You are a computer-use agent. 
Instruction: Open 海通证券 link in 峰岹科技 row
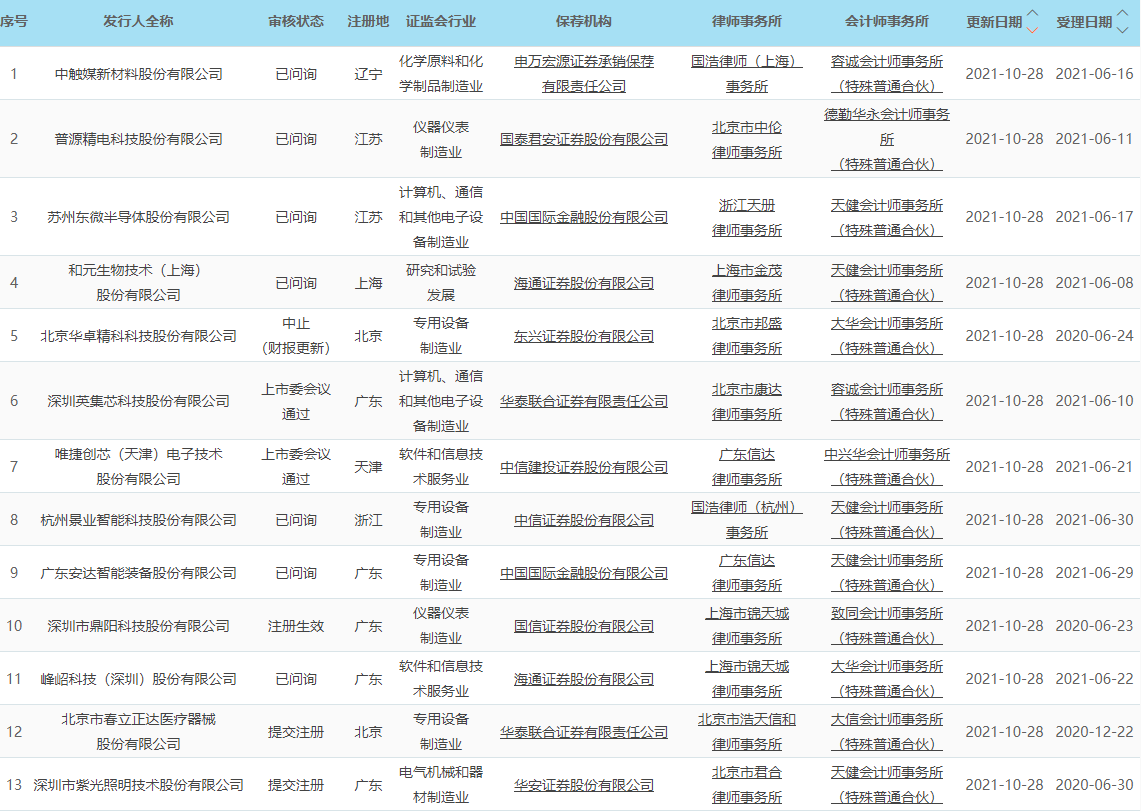pyautogui.click(x=584, y=679)
